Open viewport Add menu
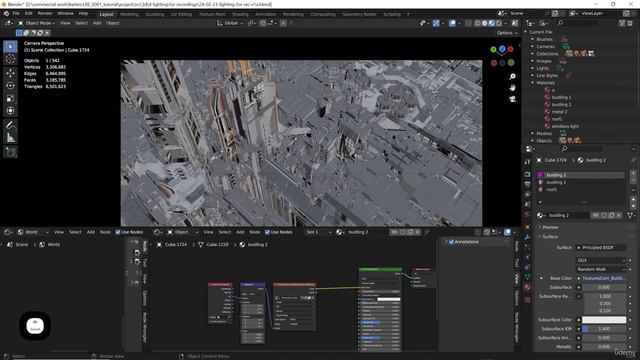This screenshot has width=640, height=360. click(97, 23)
